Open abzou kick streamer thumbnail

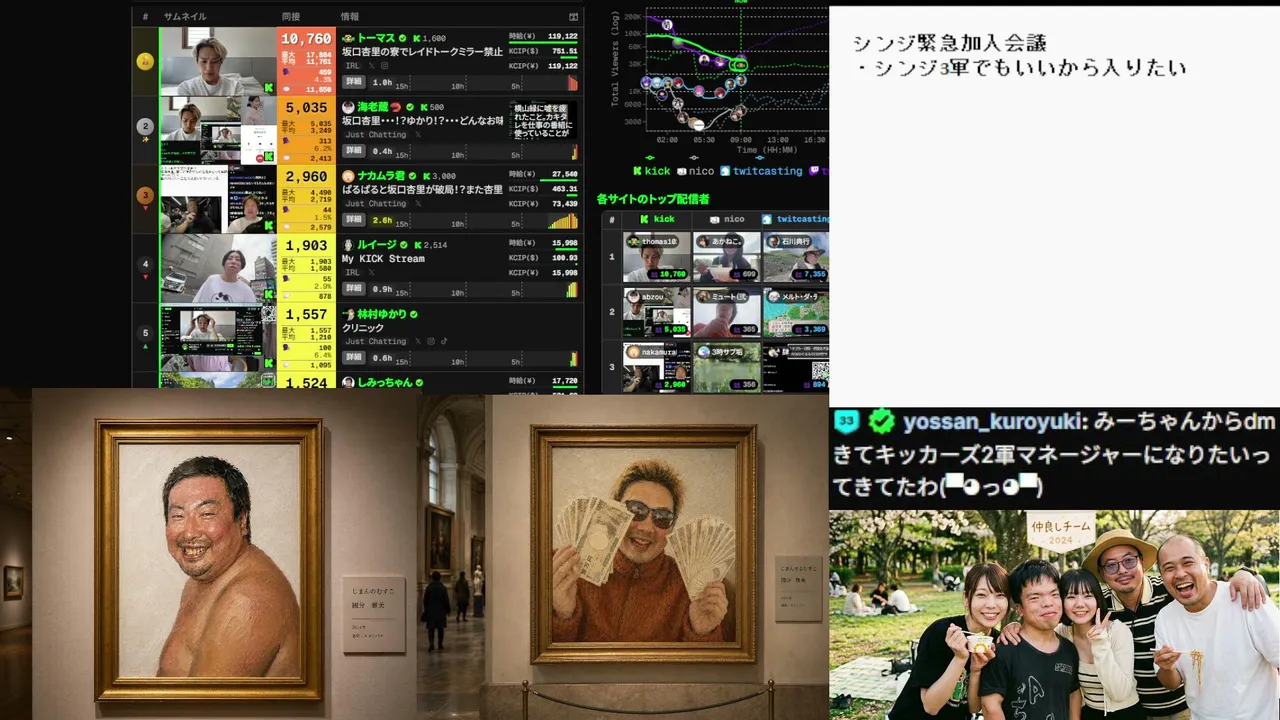[657, 312]
